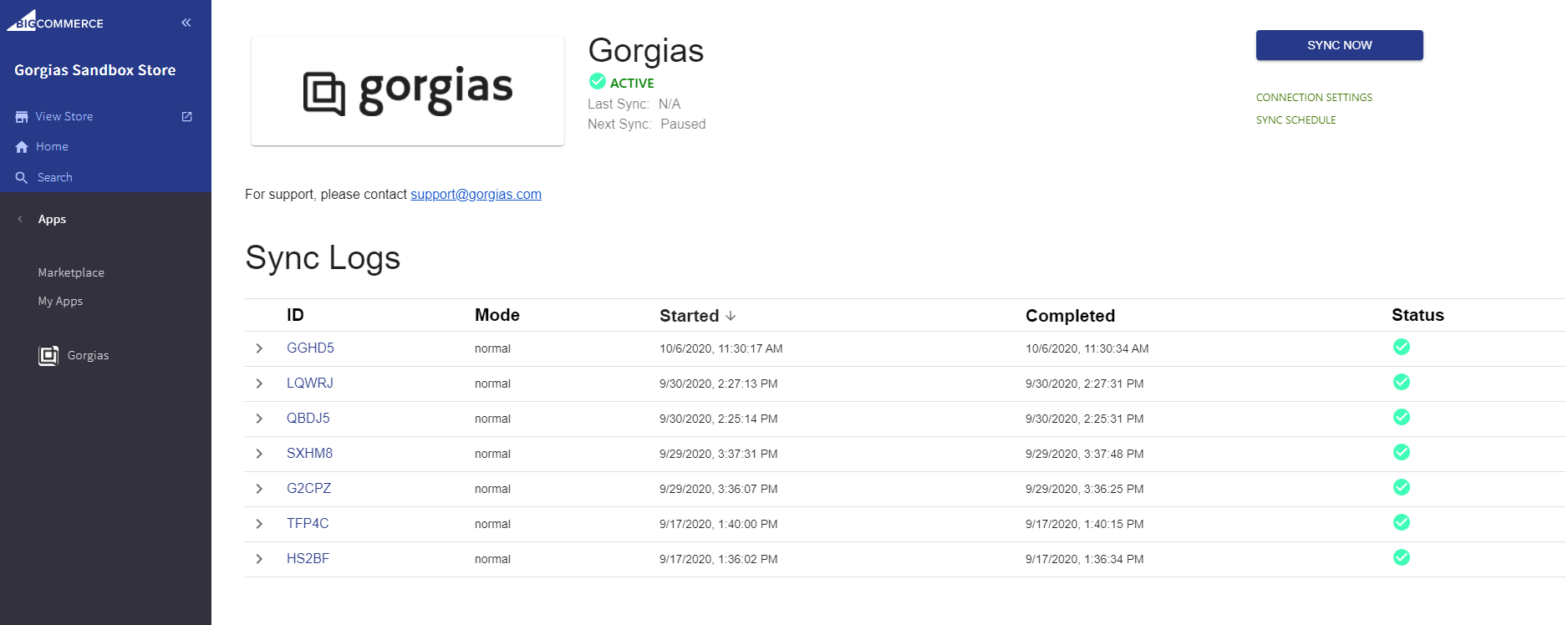The width and height of the screenshot is (1568, 625).
Task: Click the Apps section heading
Action: pyautogui.click(x=52, y=219)
